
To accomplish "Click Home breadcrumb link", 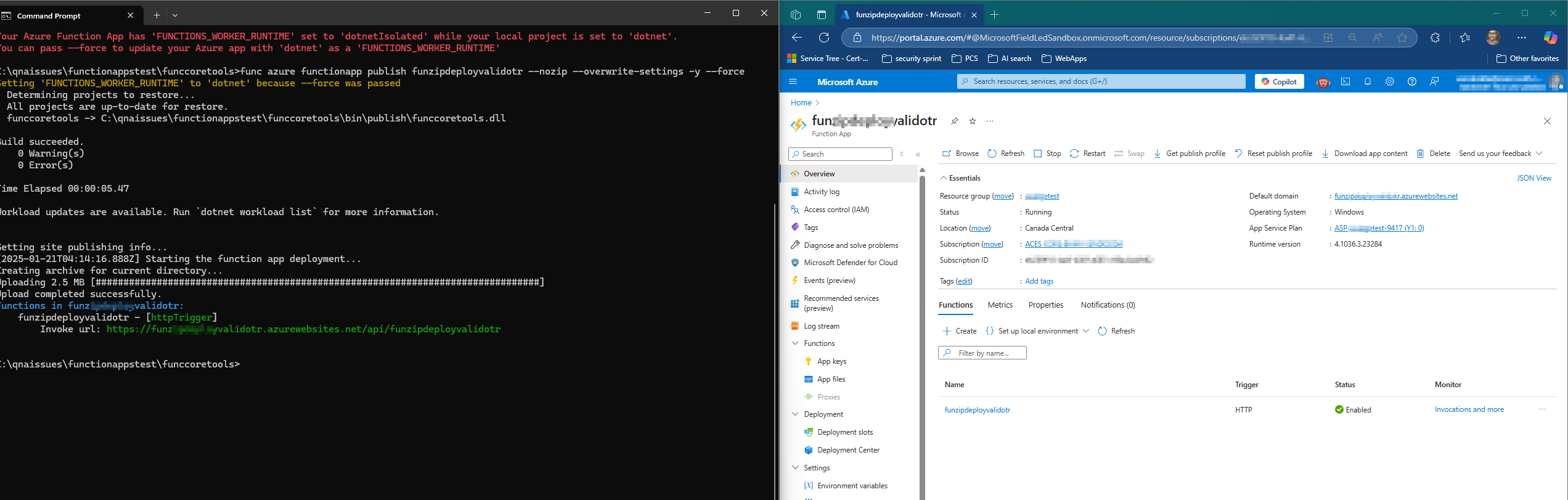I will [x=801, y=102].
